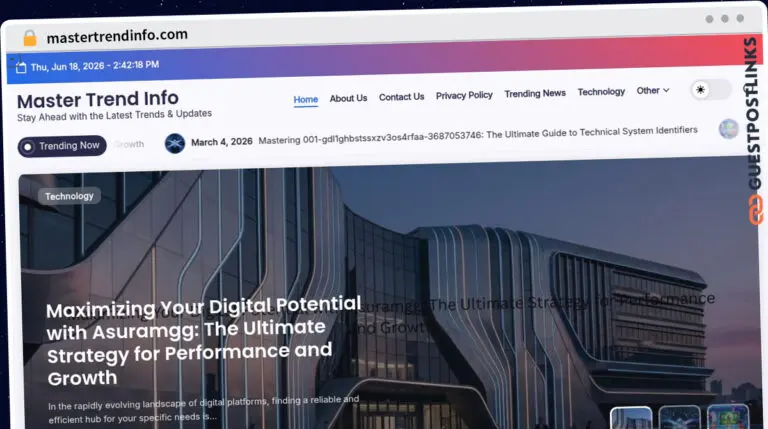Open the Contact Us page
The width and height of the screenshot is (768, 429).
402,97
